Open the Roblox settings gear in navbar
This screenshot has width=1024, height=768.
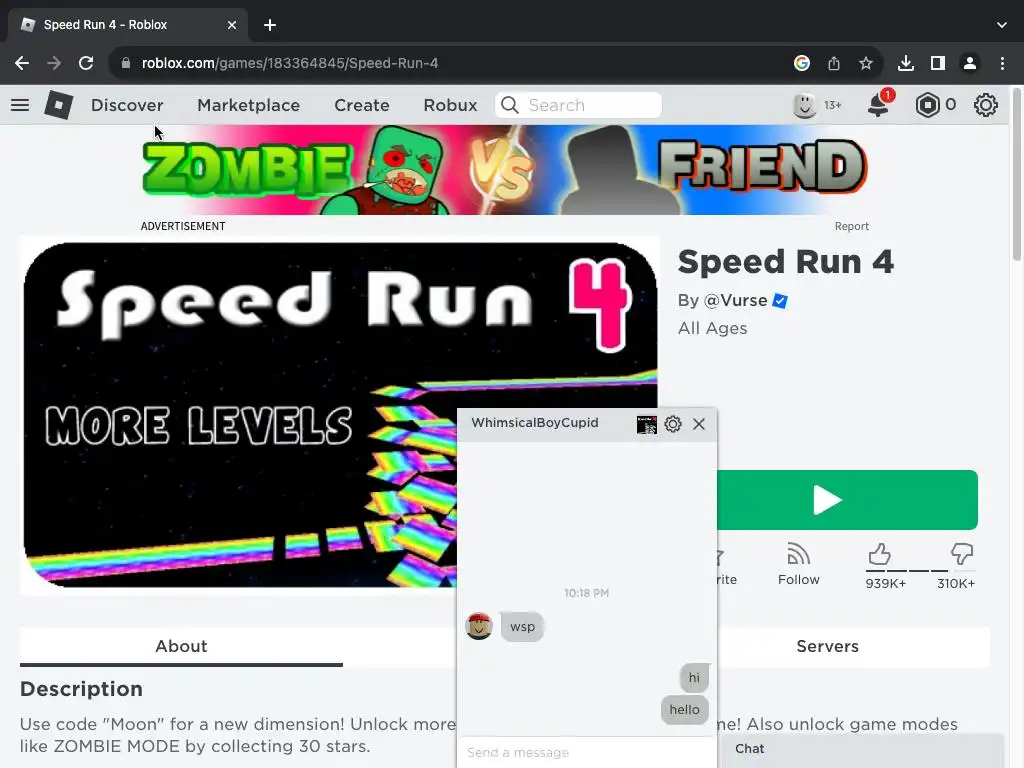coord(985,104)
